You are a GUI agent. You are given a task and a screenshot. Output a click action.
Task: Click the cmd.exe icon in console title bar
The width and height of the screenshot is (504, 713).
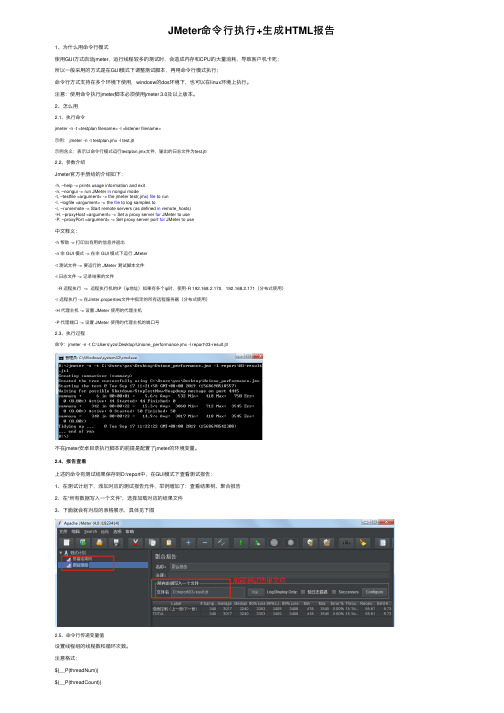click(x=61, y=358)
